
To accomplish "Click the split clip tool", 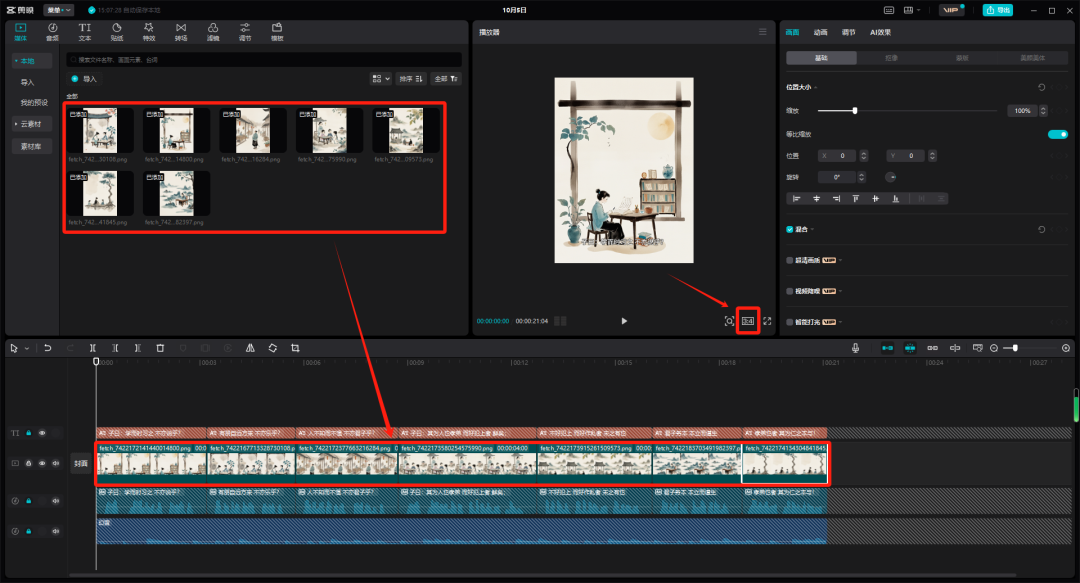I will point(93,348).
